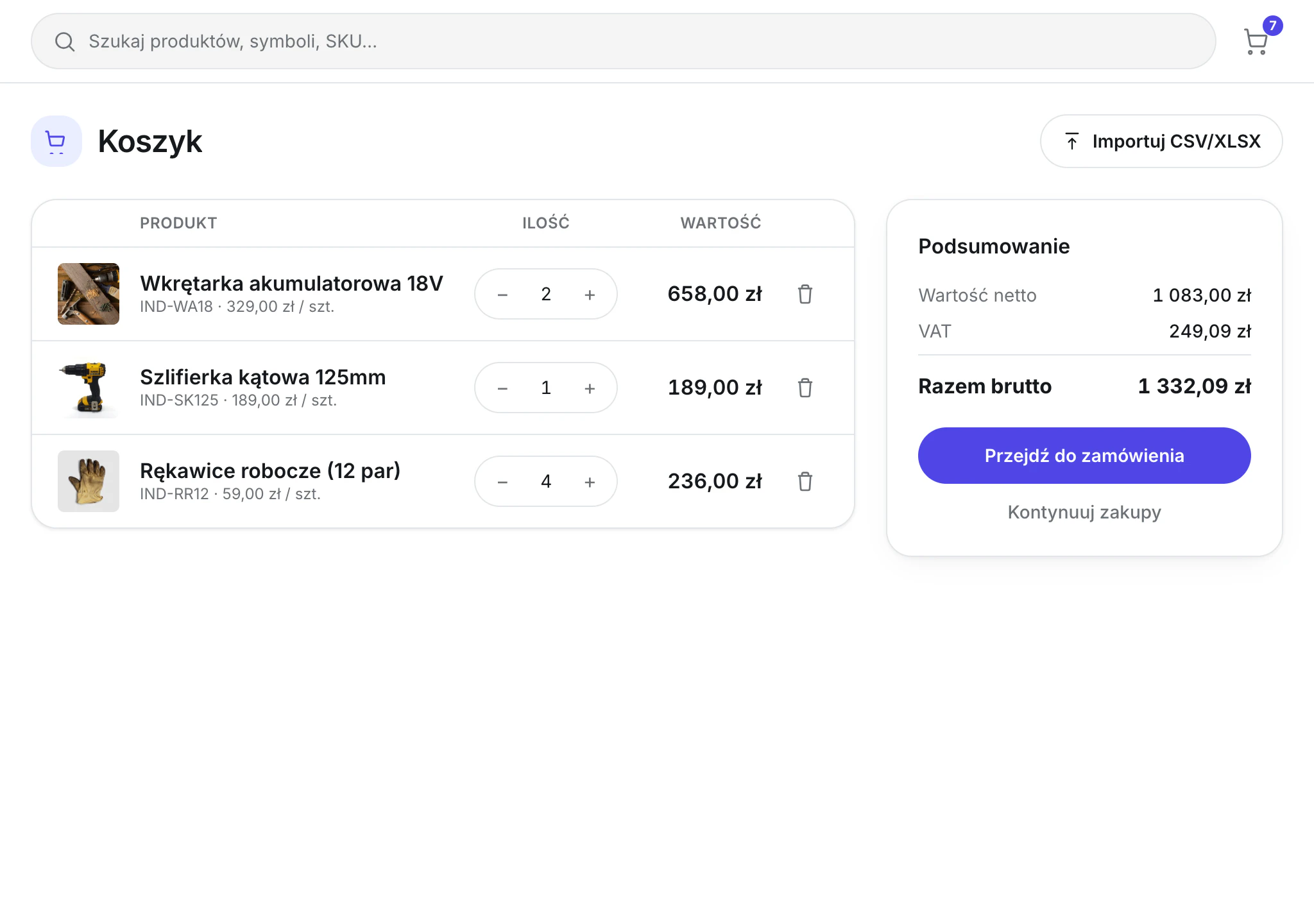Increase quantity of Rękawice robocze
The height and width of the screenshot is (924, 1314).
590,482
